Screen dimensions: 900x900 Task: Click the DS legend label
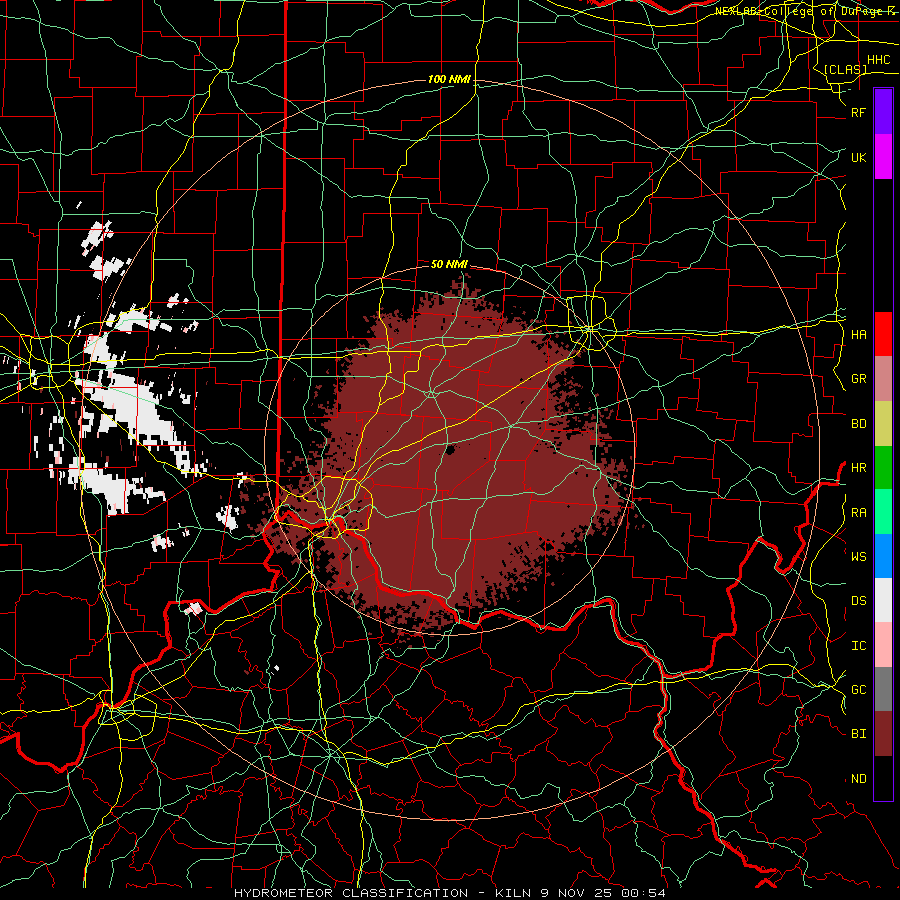click(858, 600)
